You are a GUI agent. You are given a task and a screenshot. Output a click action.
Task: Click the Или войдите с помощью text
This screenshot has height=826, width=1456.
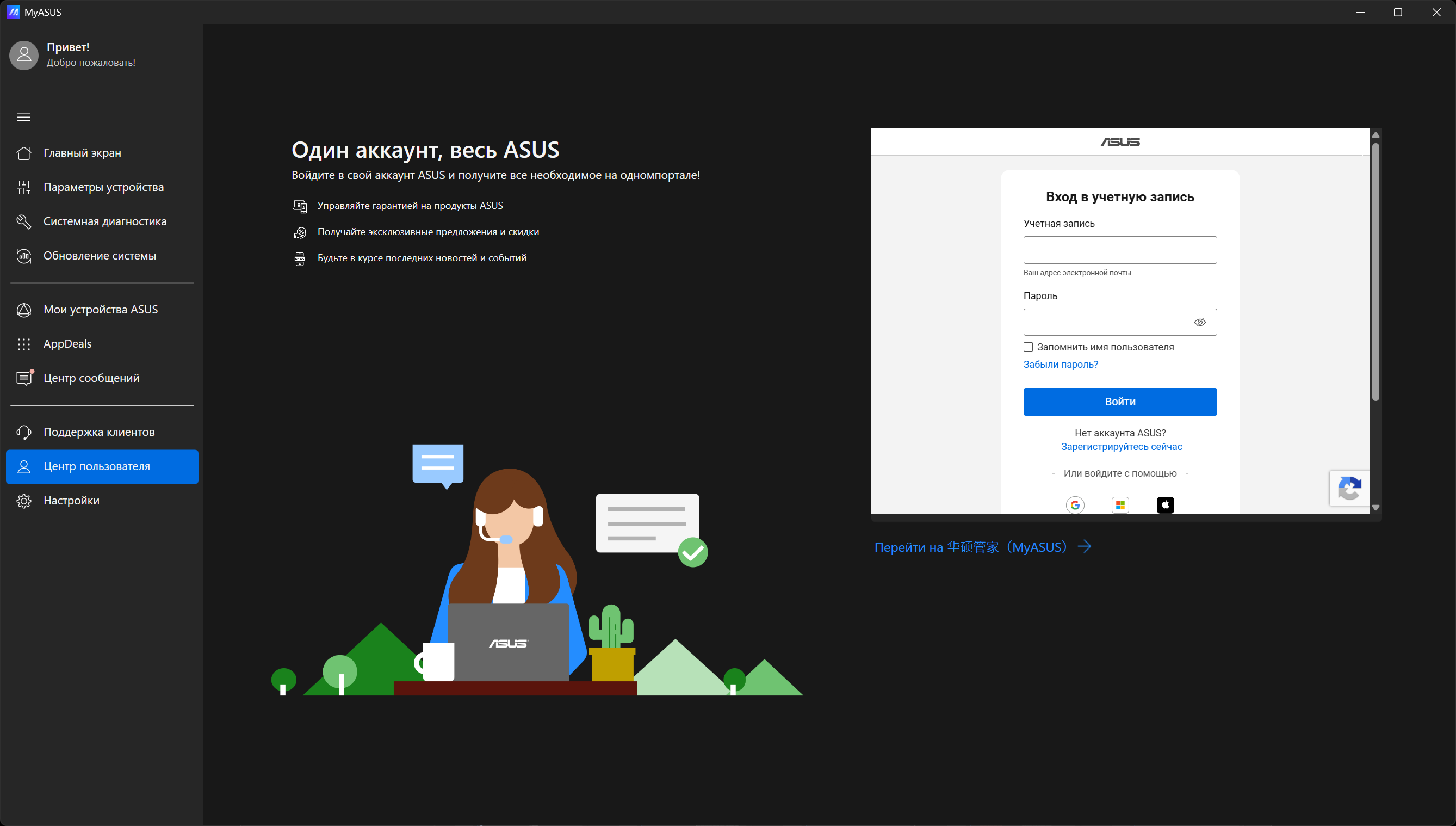coord(1120,473)
